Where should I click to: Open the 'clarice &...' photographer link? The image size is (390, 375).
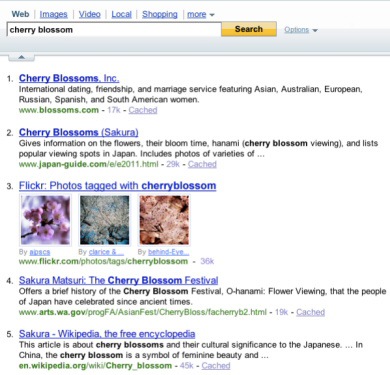[106, 252]
